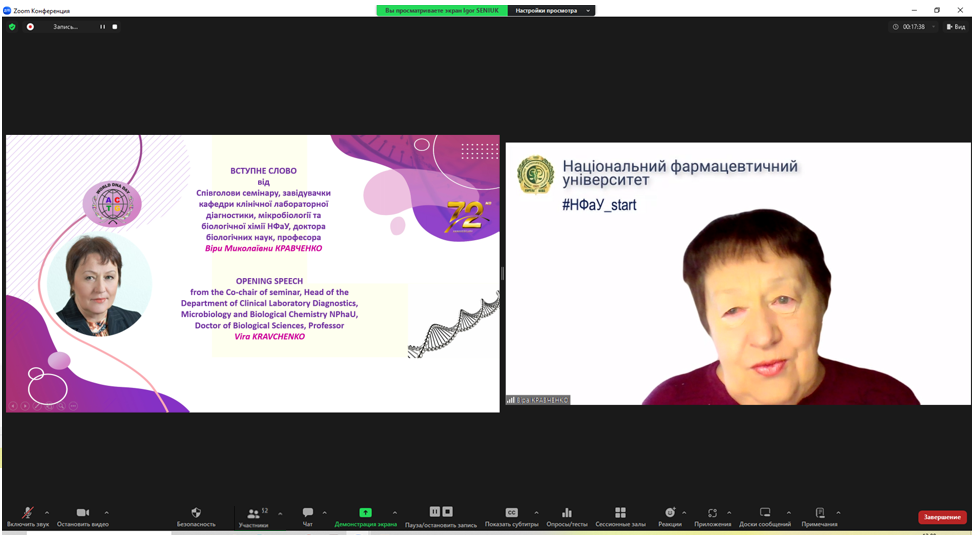Click the red recording indicator icon
The height and width of the screenshot is (535, 972).
tap(30, 27)
